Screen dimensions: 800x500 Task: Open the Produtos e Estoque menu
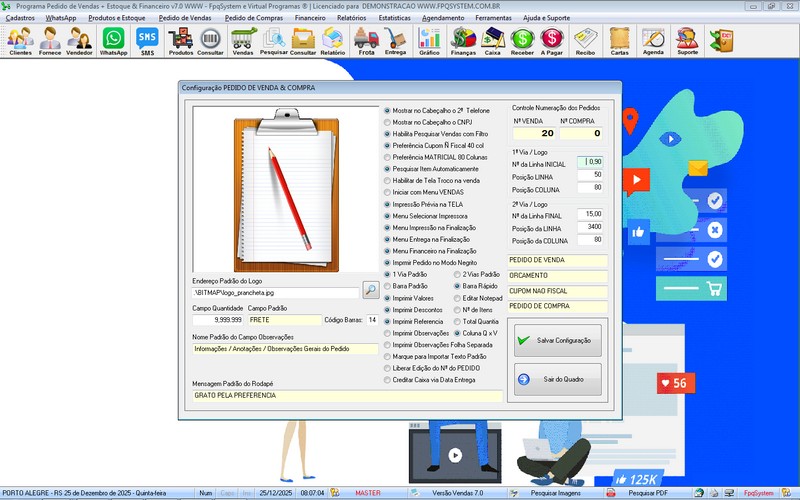tap(117, 18)
